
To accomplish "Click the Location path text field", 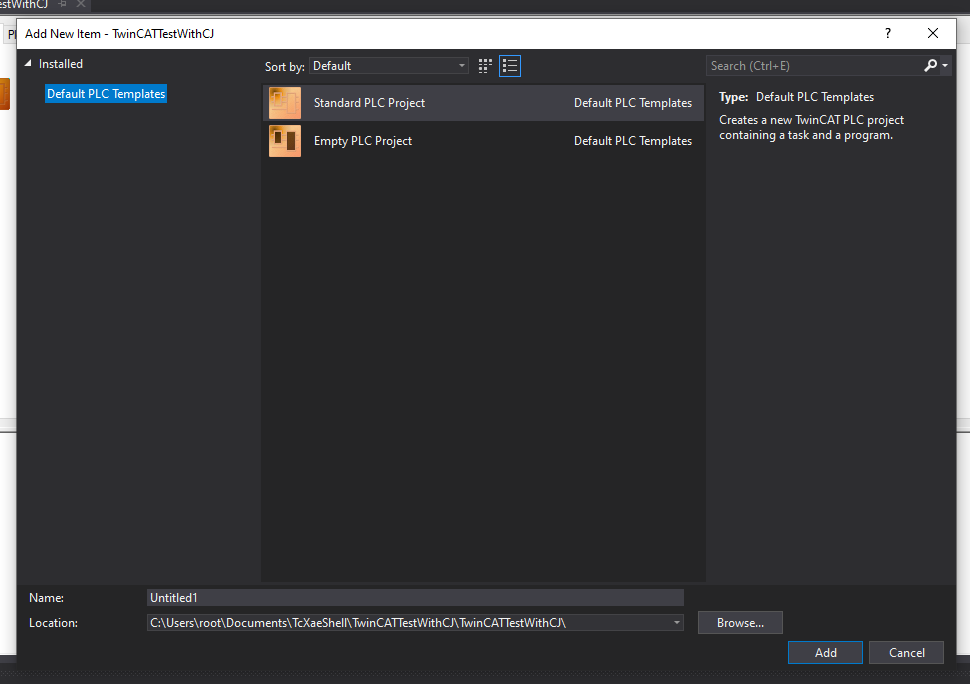I will point(408,623).
